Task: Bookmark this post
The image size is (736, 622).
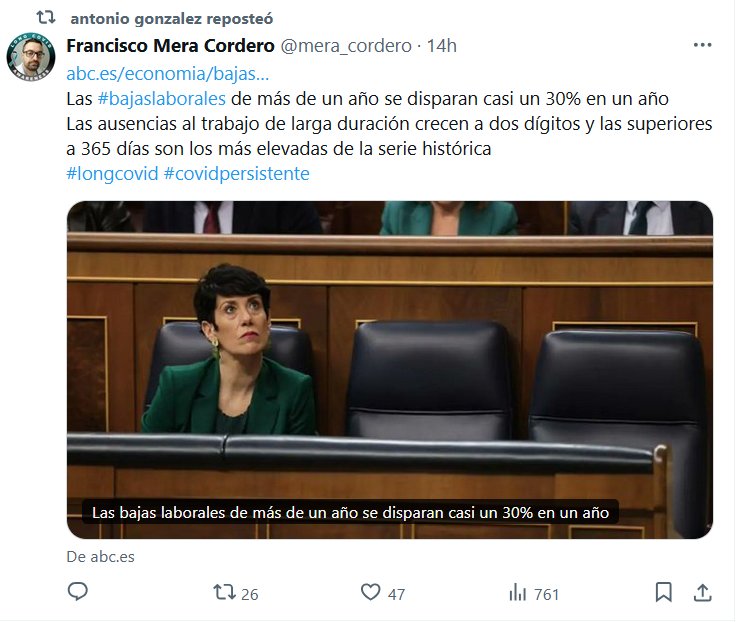Action: (663, 592)
